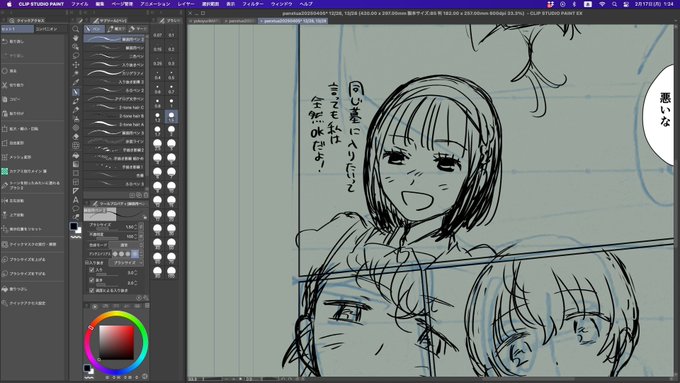Viewport: 680px width, 383px height.
Task: Select the Auto select wand tool
Action: (76, 74)
